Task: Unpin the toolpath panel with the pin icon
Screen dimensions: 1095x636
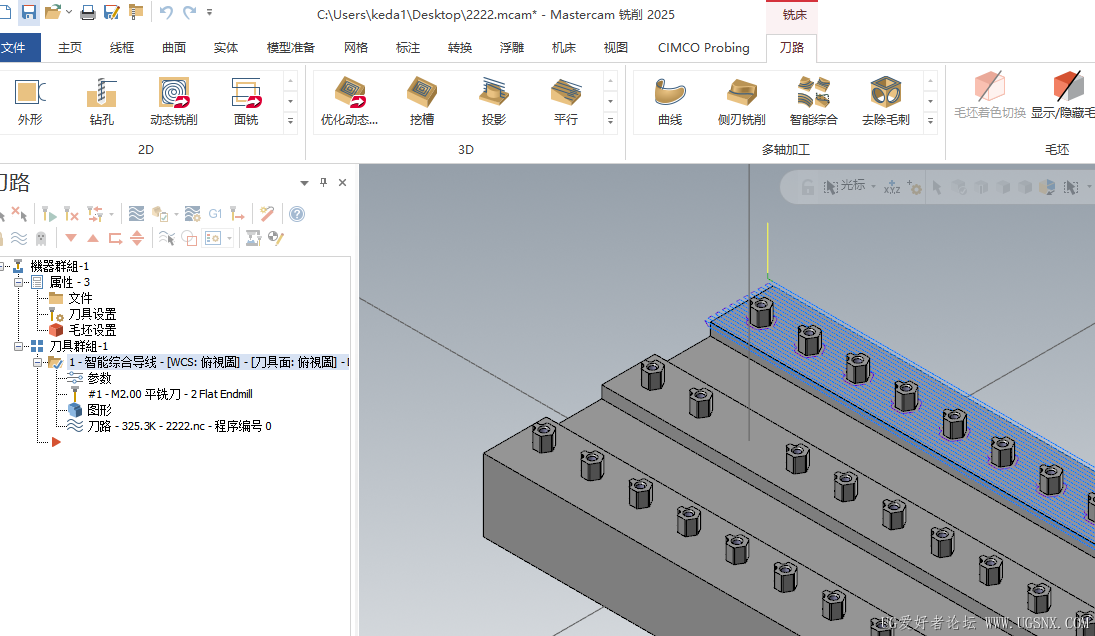Action: (325, 183)
